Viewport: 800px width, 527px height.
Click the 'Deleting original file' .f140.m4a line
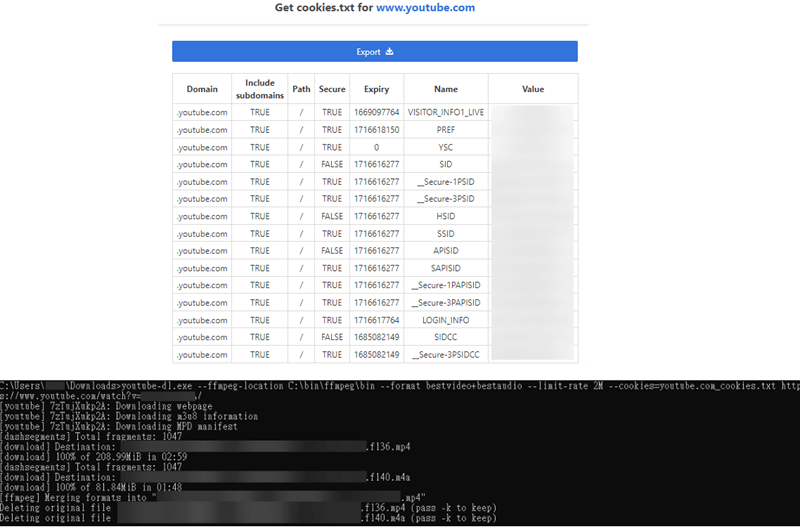point(248,518)
